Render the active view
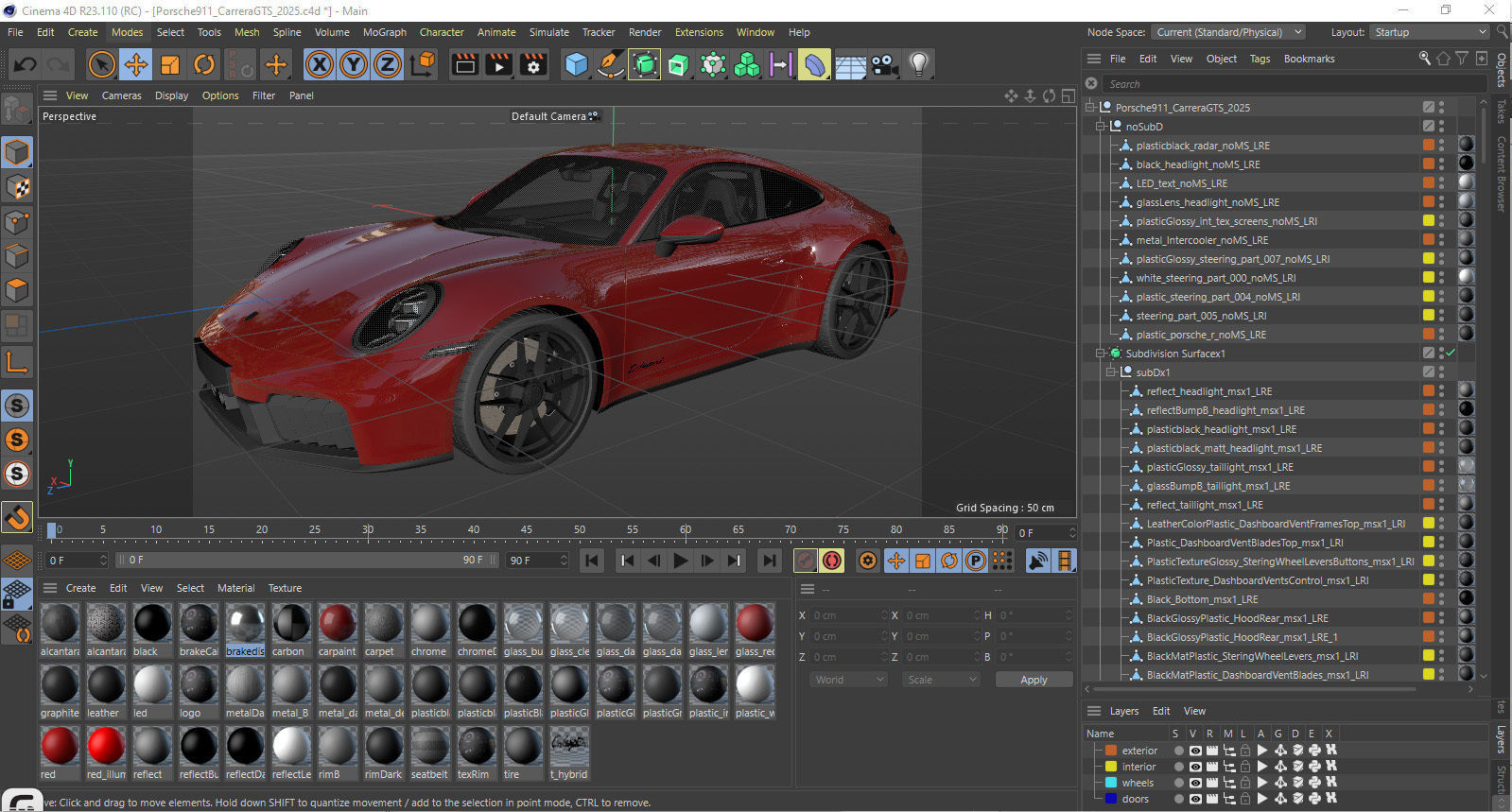 [464, 64]
